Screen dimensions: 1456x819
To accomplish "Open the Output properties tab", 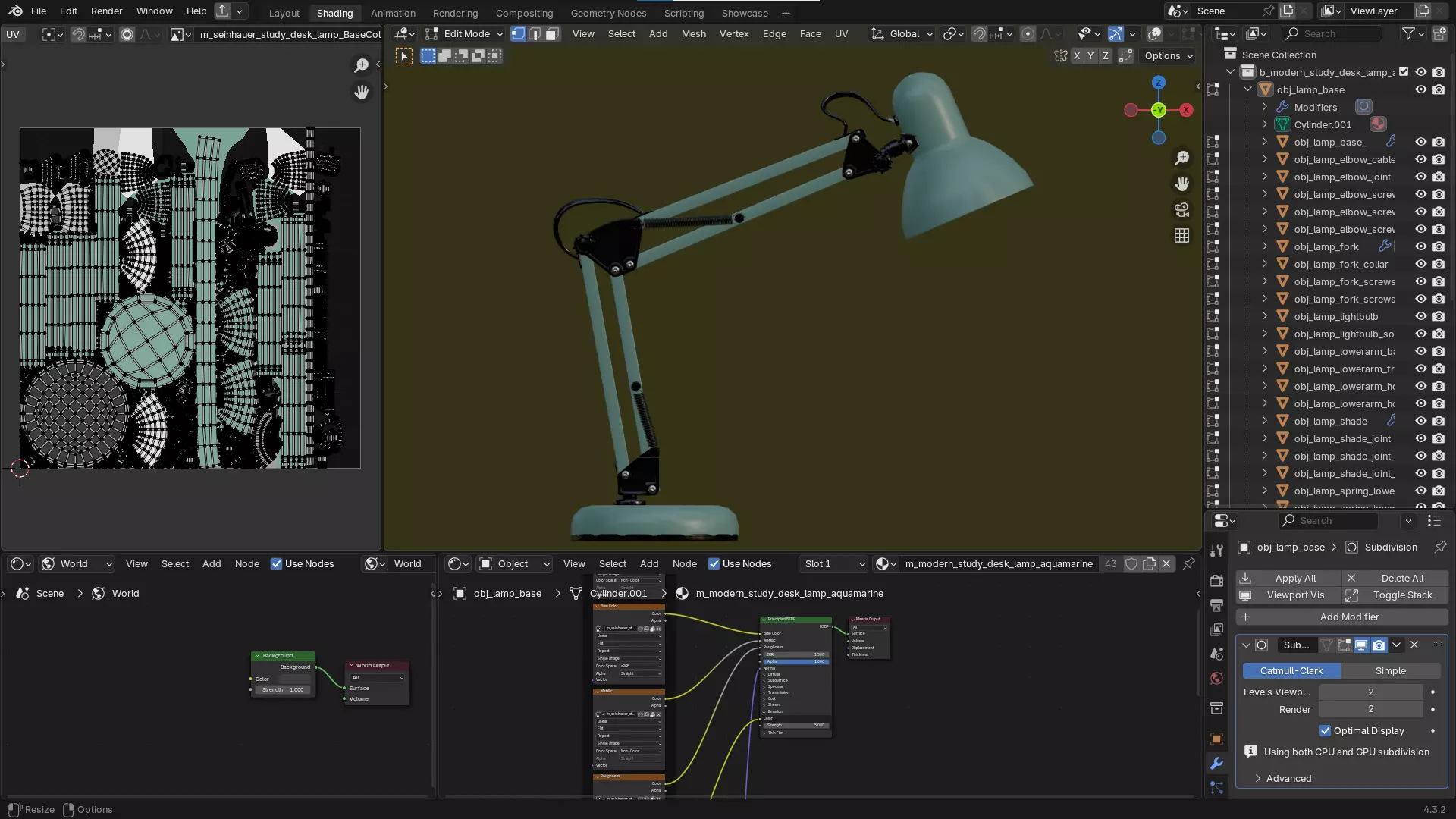I will 1216,605.
